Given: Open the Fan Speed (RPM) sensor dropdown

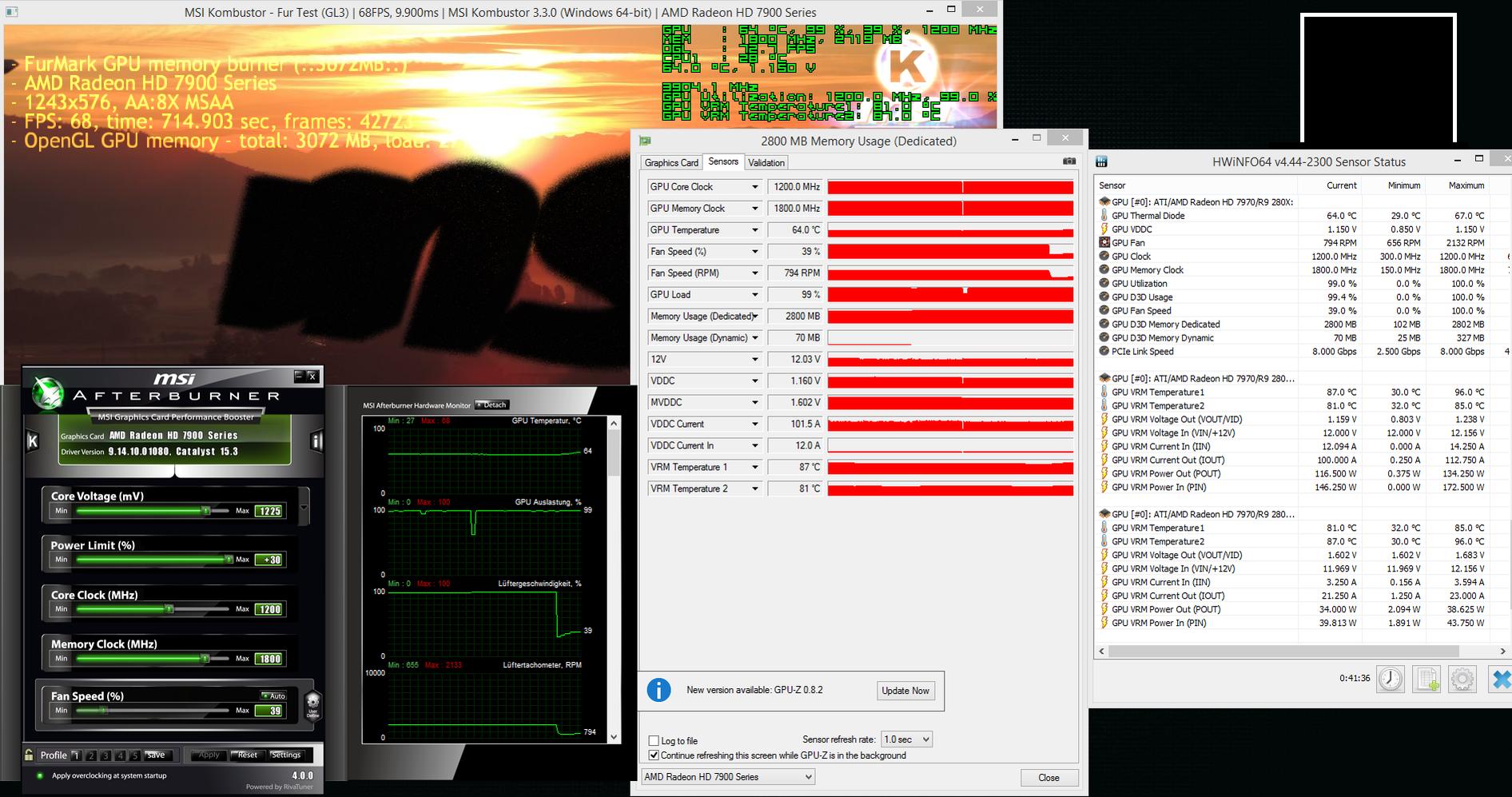Looking at the screenshot, I should coord(754,273).
